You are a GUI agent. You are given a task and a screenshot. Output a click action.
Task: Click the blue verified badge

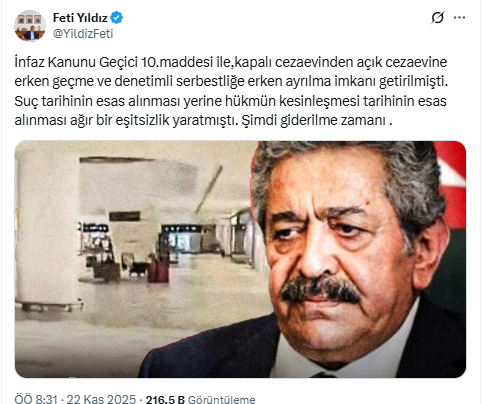coord(117,17)
